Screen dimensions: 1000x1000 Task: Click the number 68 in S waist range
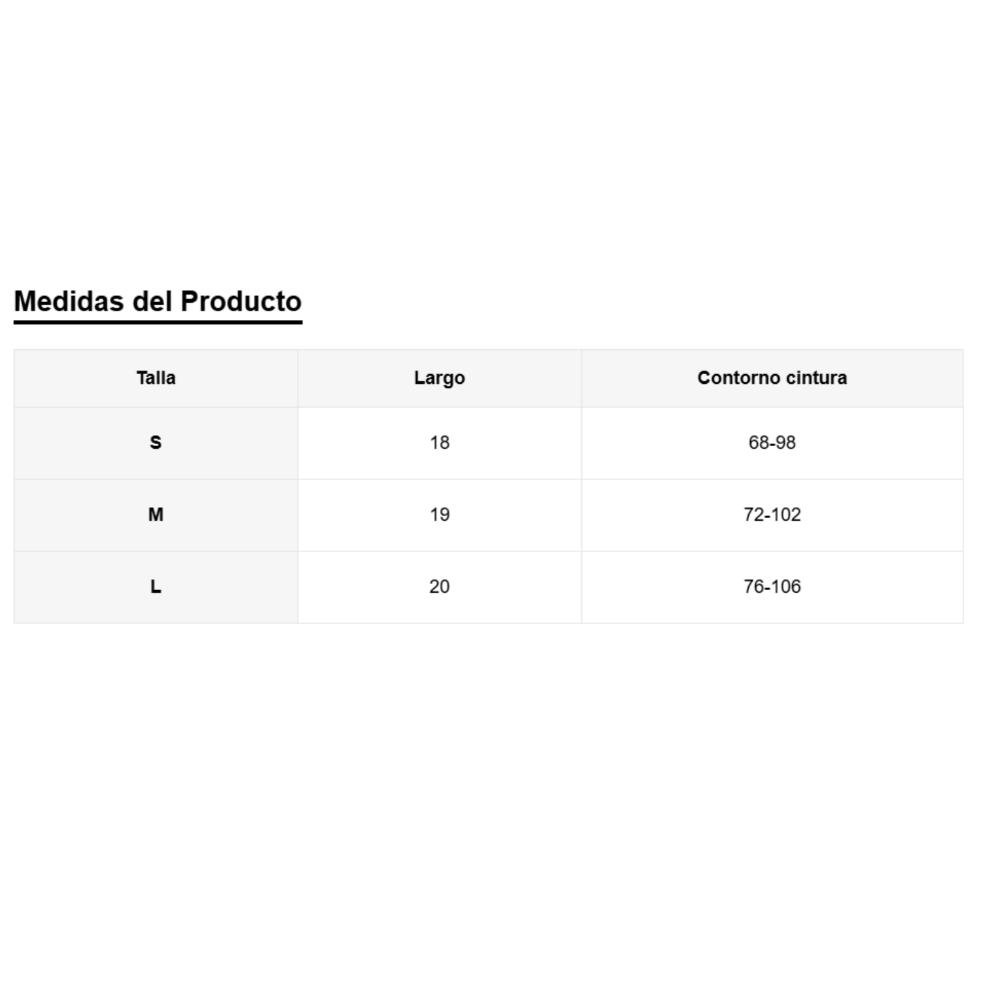pyautogui.click(x=759, y=442)
